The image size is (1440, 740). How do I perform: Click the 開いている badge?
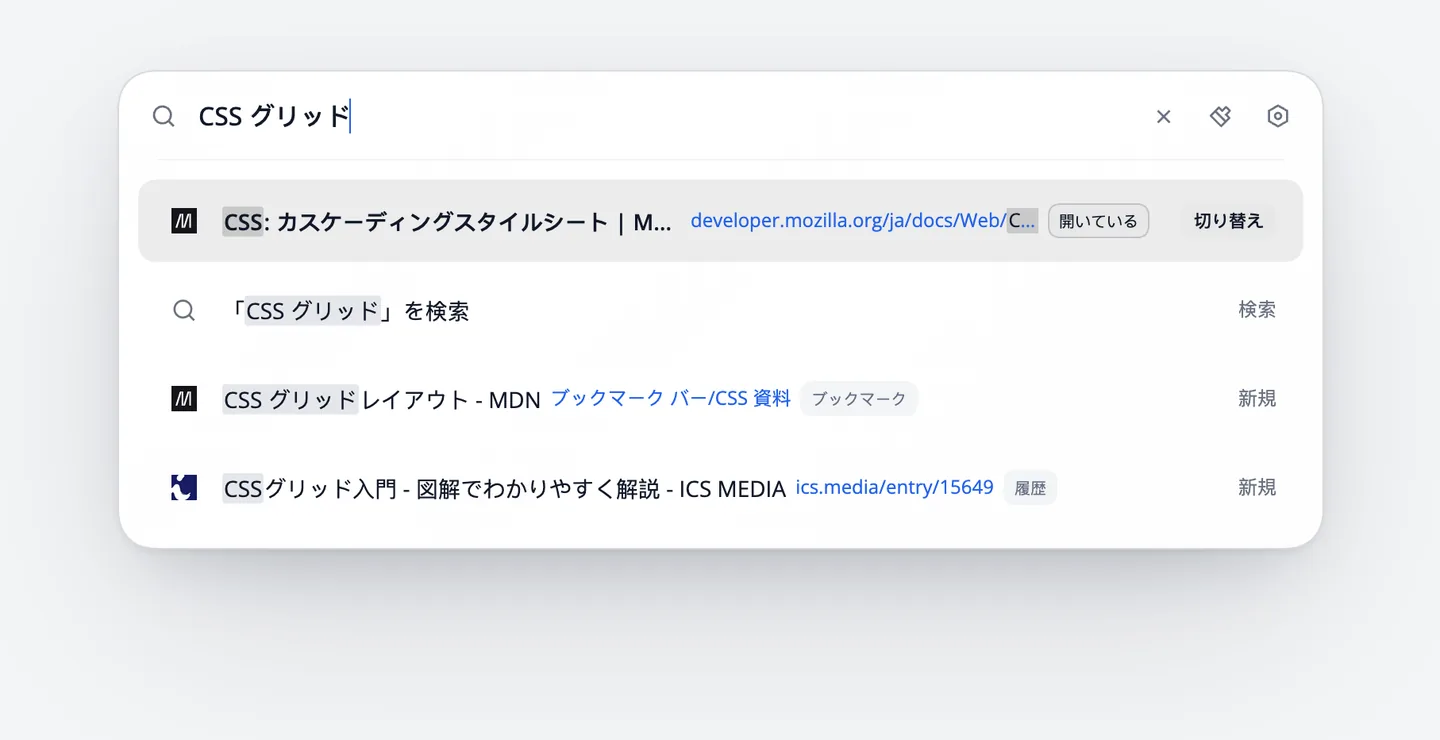[x=1098, y=221]
